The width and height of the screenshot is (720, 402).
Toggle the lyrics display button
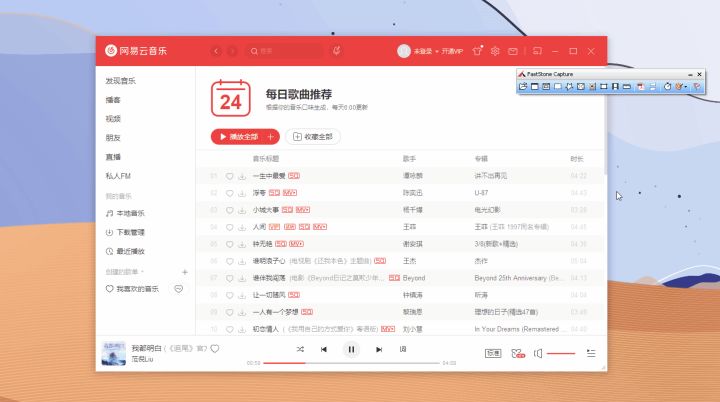point(403,349)
